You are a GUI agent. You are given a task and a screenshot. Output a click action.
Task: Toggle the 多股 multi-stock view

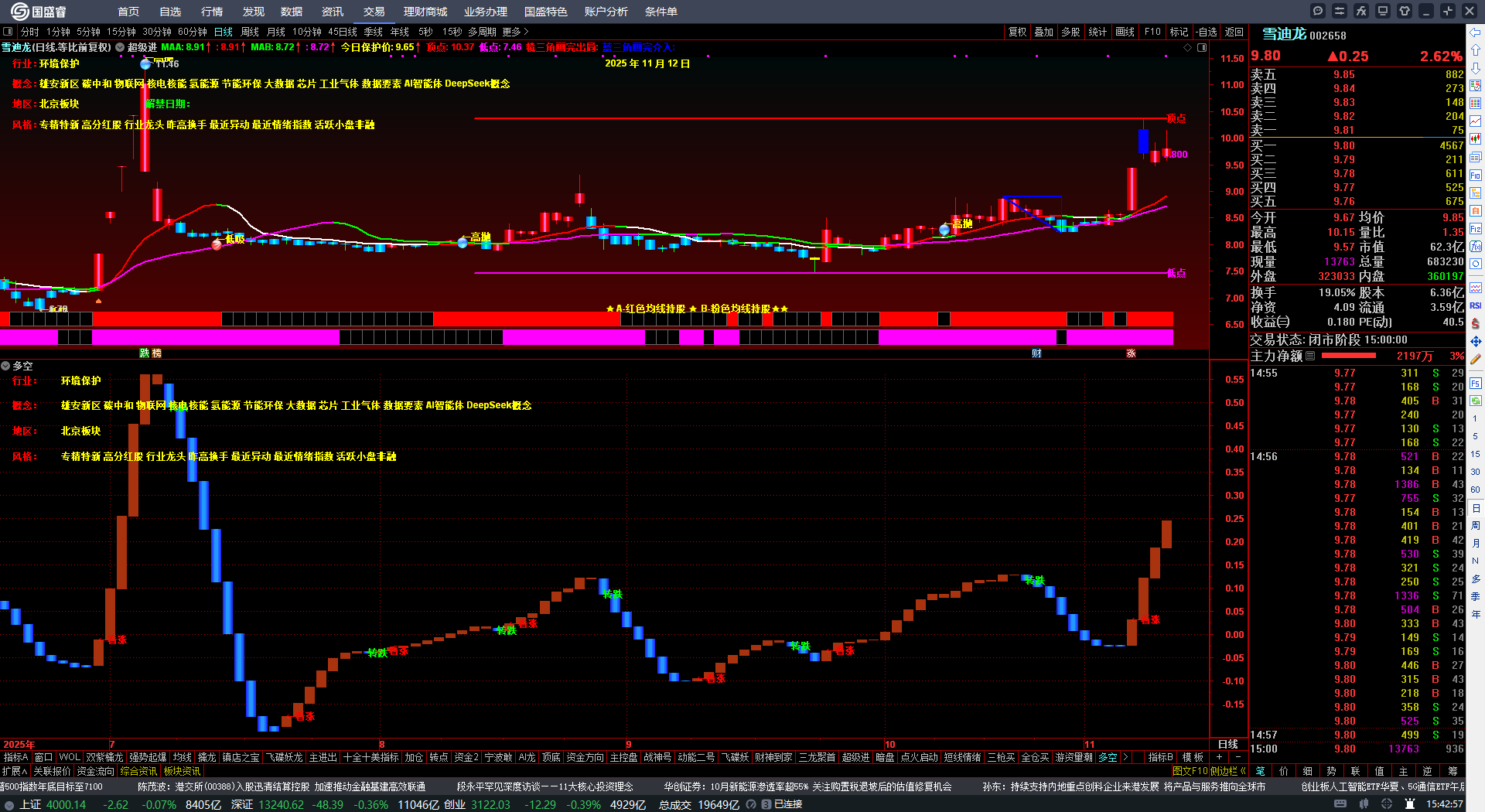tap(1070, 32)
